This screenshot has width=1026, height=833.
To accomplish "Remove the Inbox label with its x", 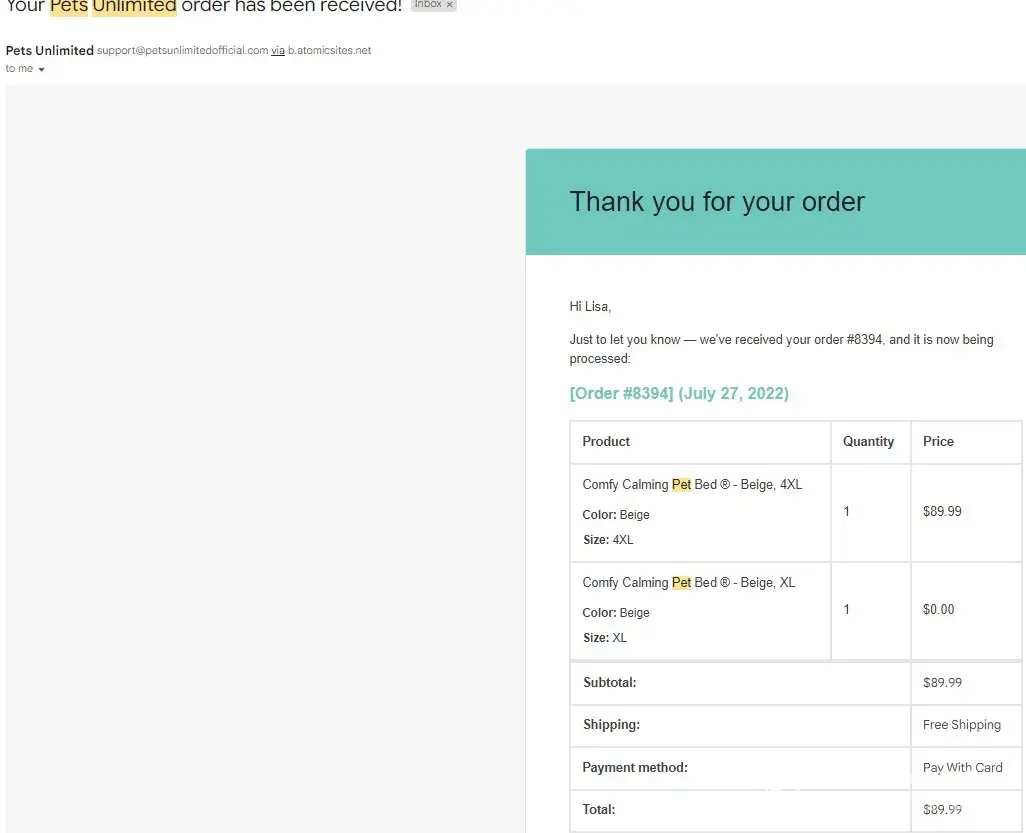I will (x=450, y=5).
